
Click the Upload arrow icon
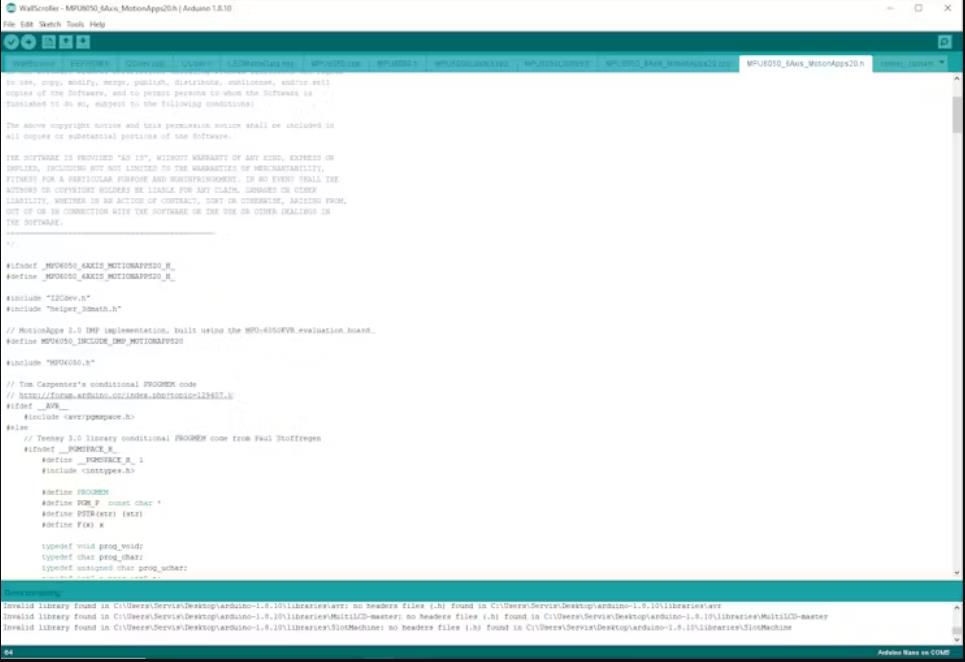pyautogui.click(x=29, y=42)
